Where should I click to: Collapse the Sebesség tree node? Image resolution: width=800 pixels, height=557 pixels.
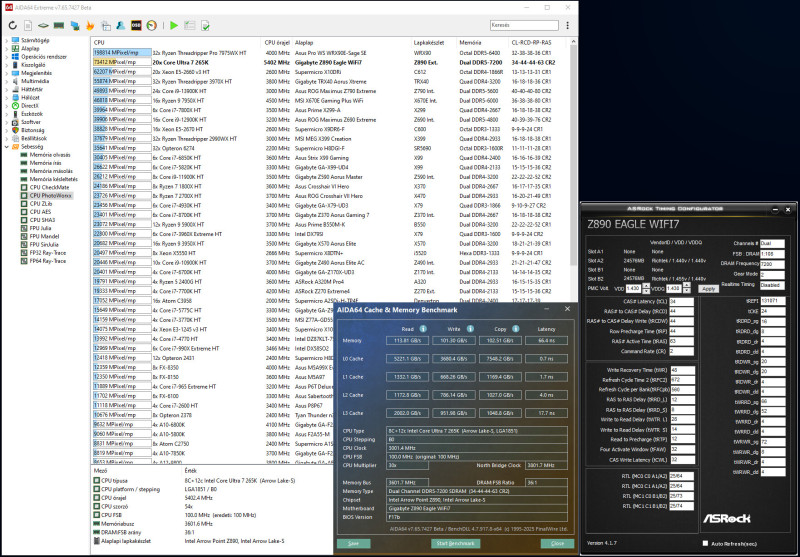[5, 146]
